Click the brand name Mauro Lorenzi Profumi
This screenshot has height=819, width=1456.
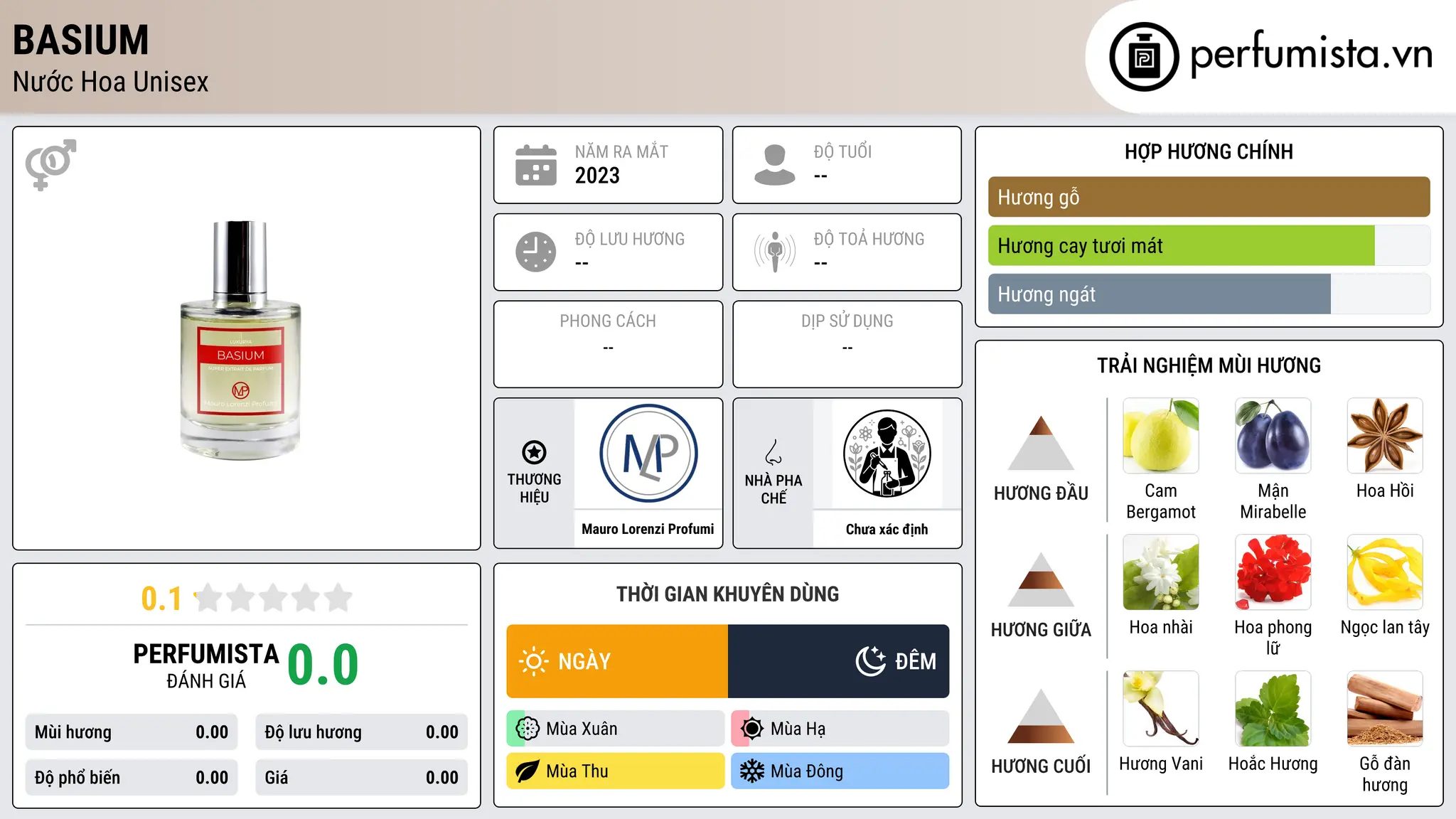coord(648,529)
